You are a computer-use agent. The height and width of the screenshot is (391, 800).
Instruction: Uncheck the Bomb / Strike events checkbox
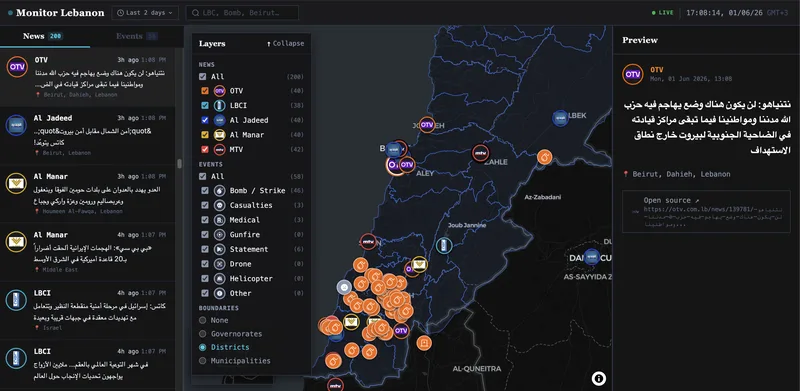205,190
